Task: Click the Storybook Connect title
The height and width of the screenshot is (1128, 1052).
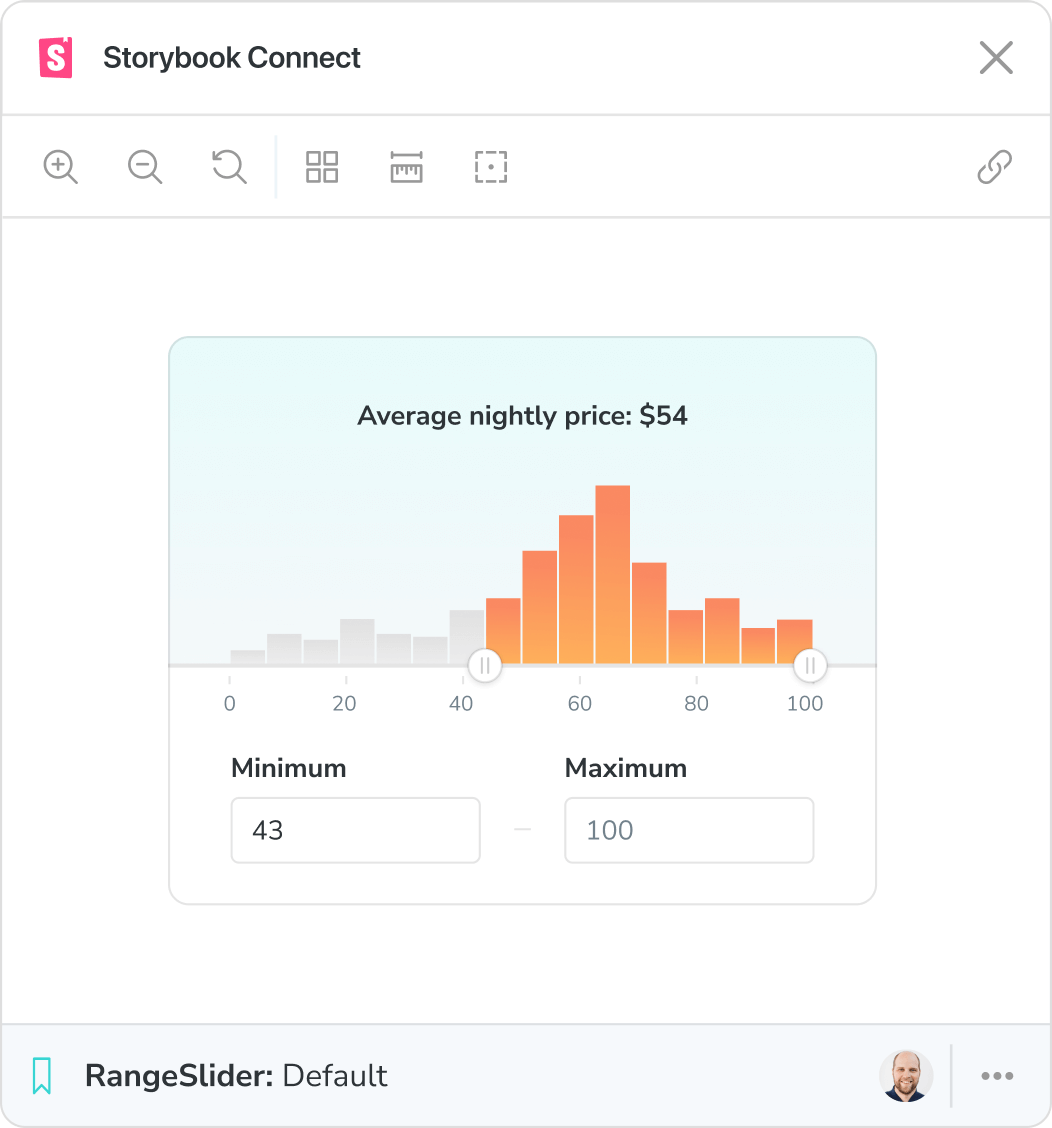Action: point(231,57)
